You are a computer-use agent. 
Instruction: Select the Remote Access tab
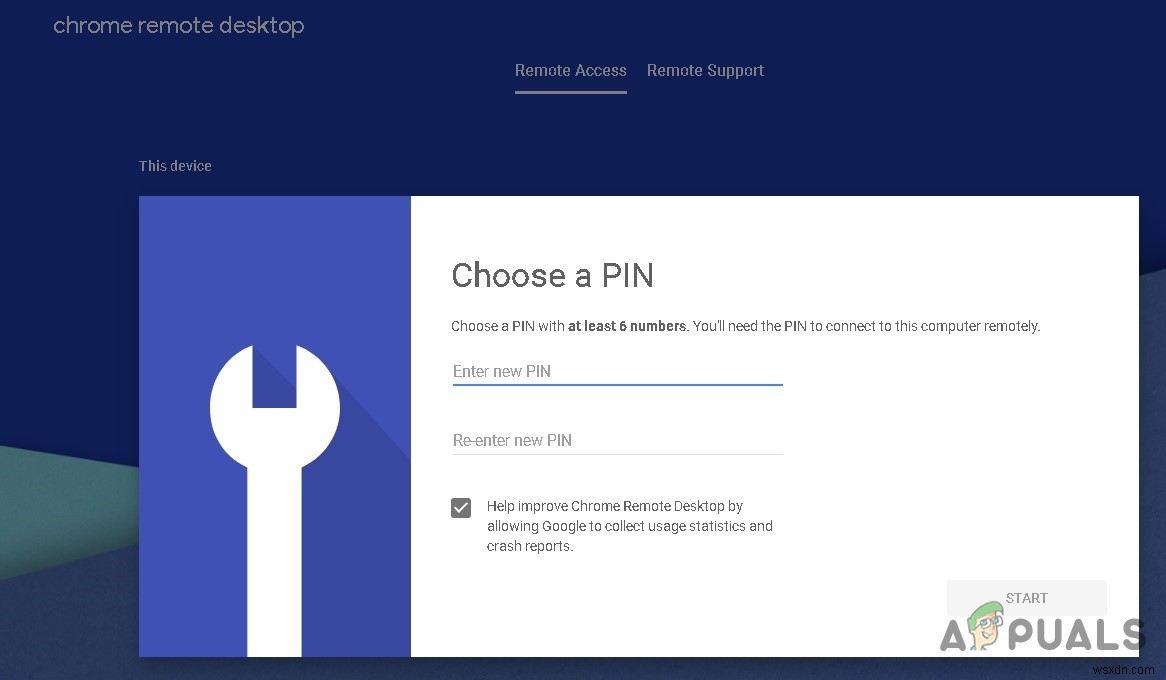(x=570, y=70)
